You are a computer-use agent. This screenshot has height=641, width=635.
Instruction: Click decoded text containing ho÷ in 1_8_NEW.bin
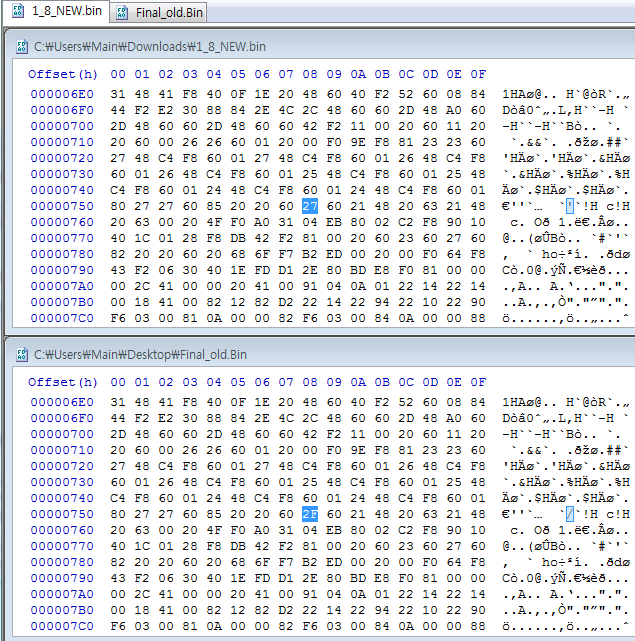pyautogui.click(x=566, y=254)
